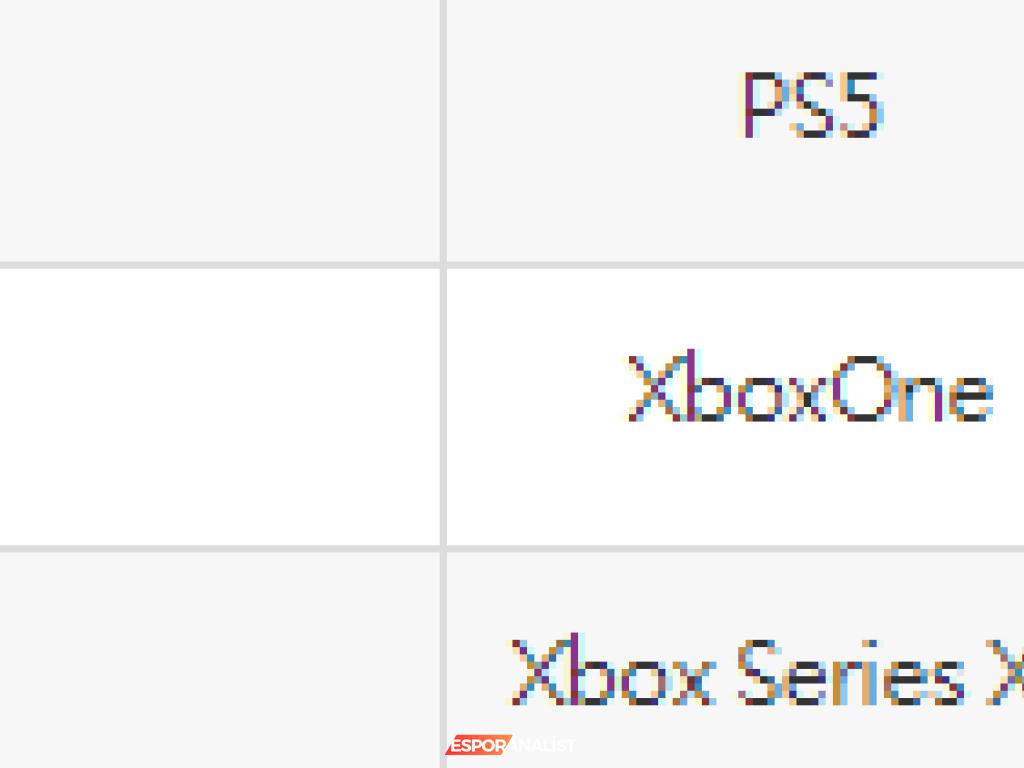Screen dimensions: 1024x768
Task: Click the word Series in the bottom row
Action: click(x=851, y=672)
